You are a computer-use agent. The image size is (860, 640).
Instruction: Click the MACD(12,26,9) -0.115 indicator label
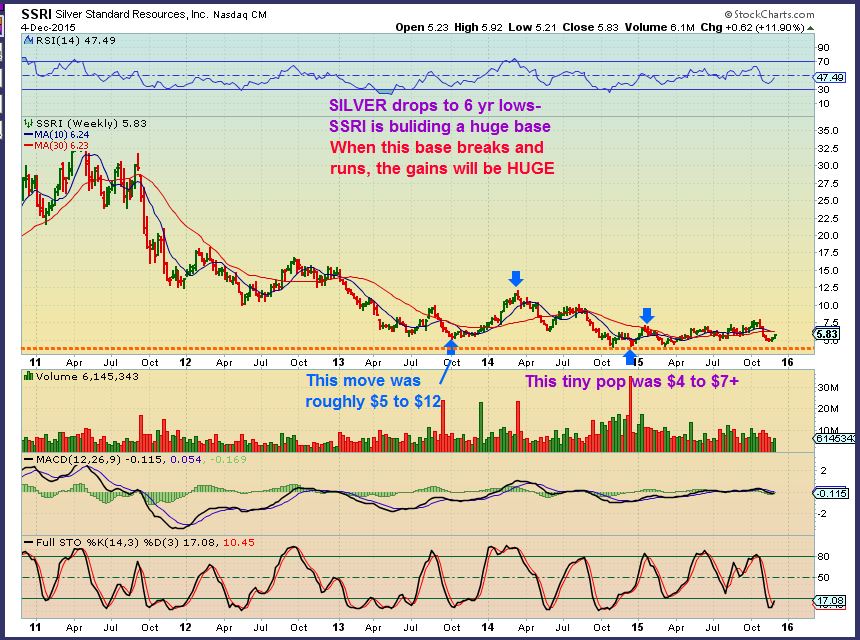click(x=99, y=460)
